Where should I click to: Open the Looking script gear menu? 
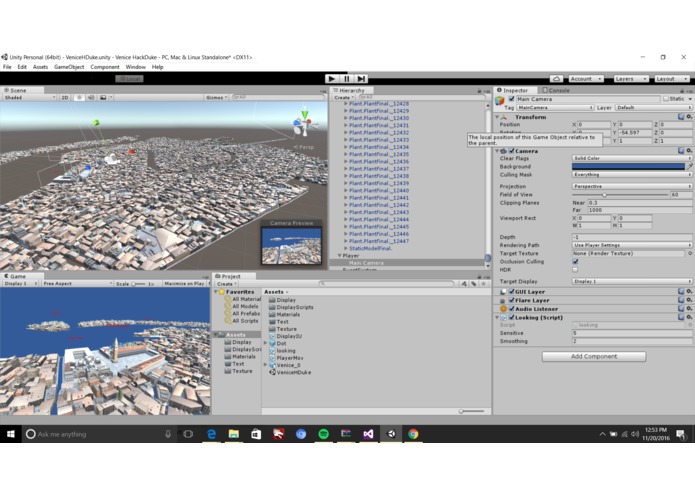click(x=689, y=317)
